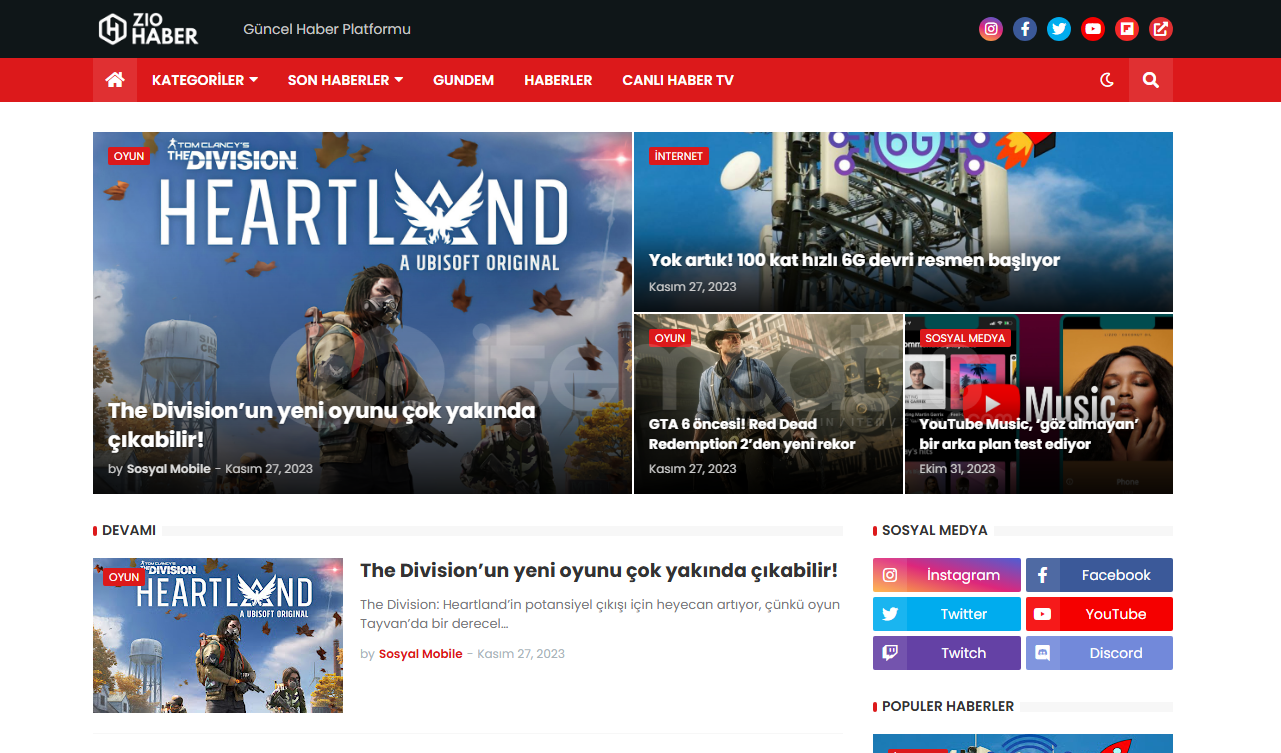Open YouTube icon in top header

[1093, 29]
